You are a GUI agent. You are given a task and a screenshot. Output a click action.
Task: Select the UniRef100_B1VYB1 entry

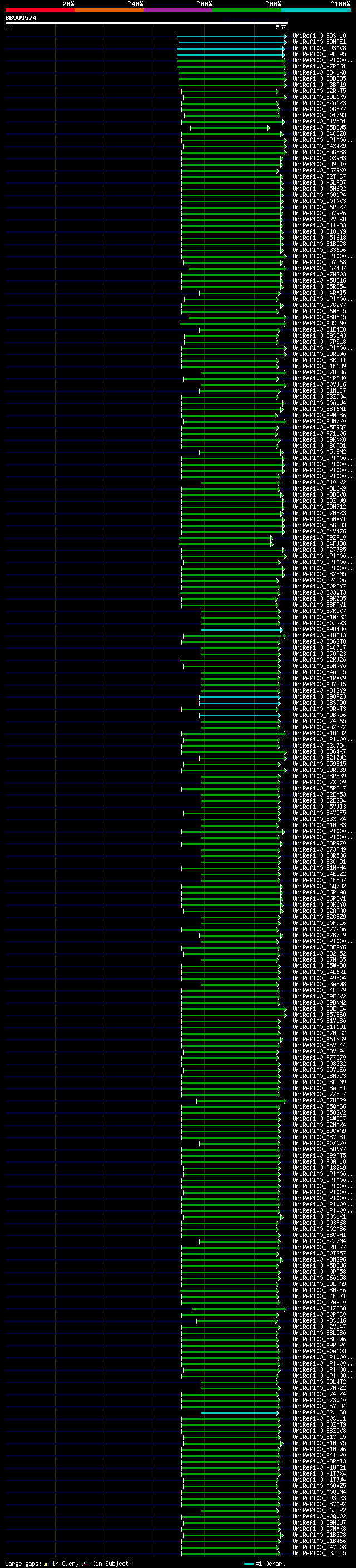[319, 122]
